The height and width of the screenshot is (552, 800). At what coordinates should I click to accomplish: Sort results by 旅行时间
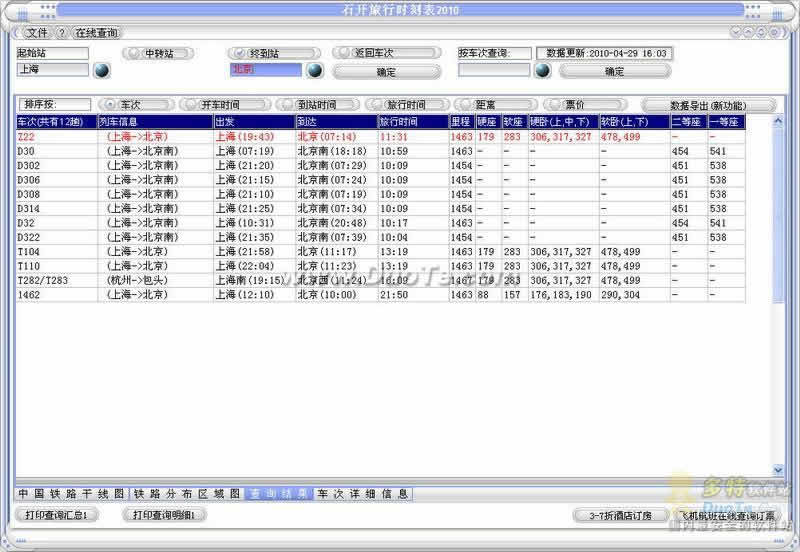pyautogui.click(x=407, y=105)
